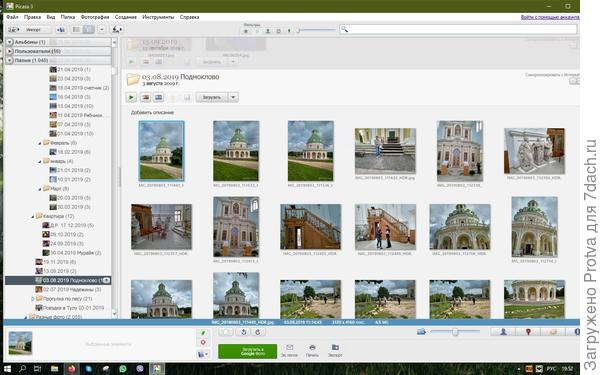Screen dimensions: 600x375
Task: Collapse the Февраль folder in the tree
Action: point(40,143)
